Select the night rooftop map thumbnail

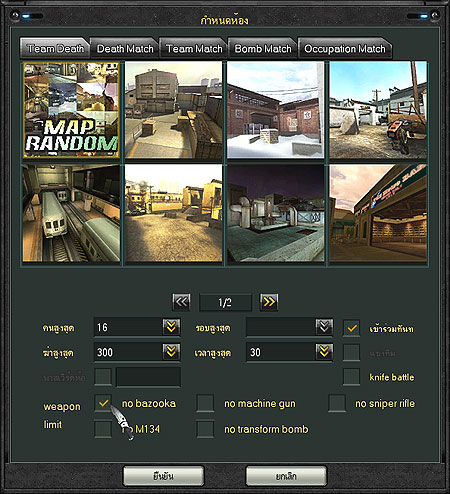[276, 213]
